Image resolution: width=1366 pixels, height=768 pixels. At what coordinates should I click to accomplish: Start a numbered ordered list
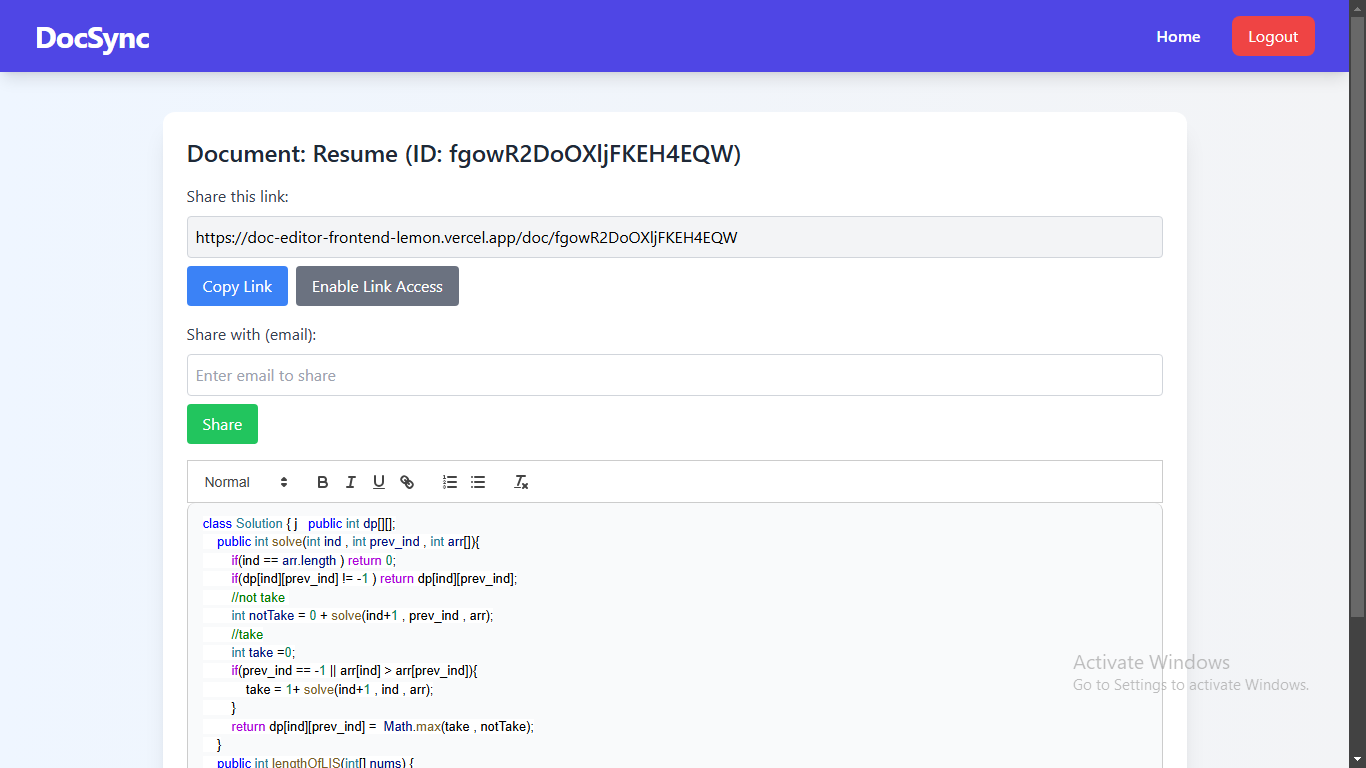450,482
